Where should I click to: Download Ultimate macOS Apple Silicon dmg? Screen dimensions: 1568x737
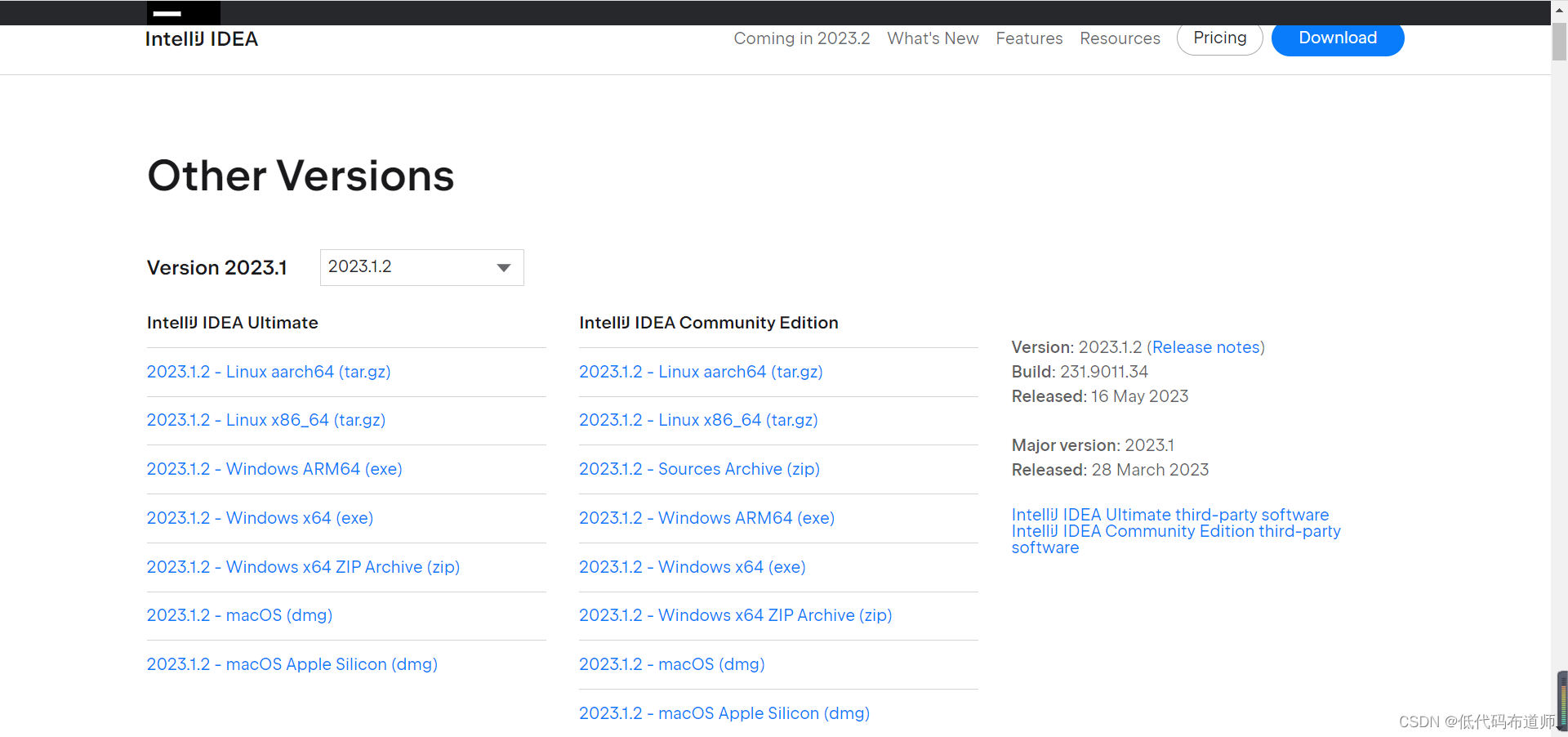(292, 664)
